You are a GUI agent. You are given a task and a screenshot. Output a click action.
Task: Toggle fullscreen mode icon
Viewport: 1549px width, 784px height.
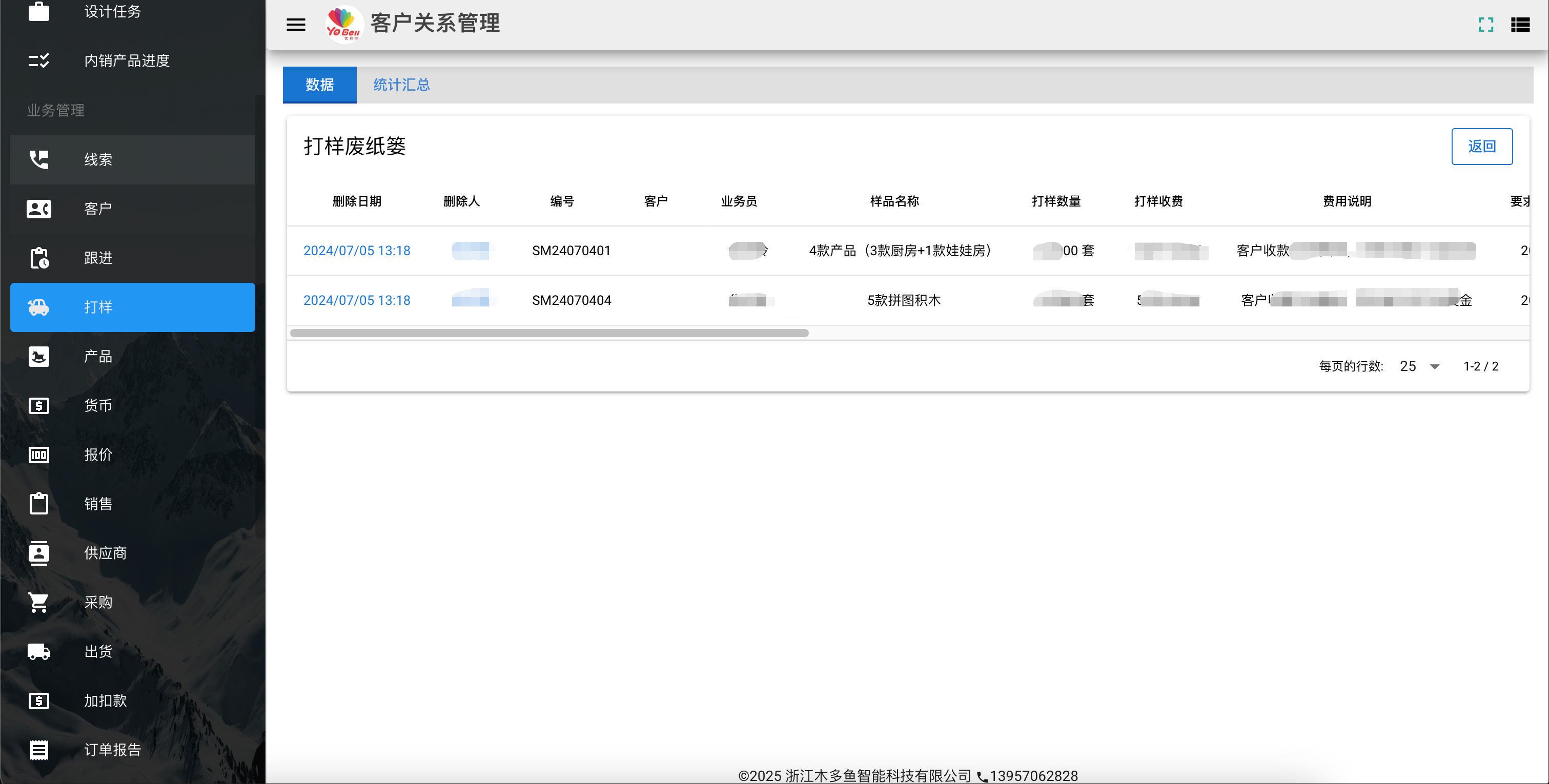1486,25
